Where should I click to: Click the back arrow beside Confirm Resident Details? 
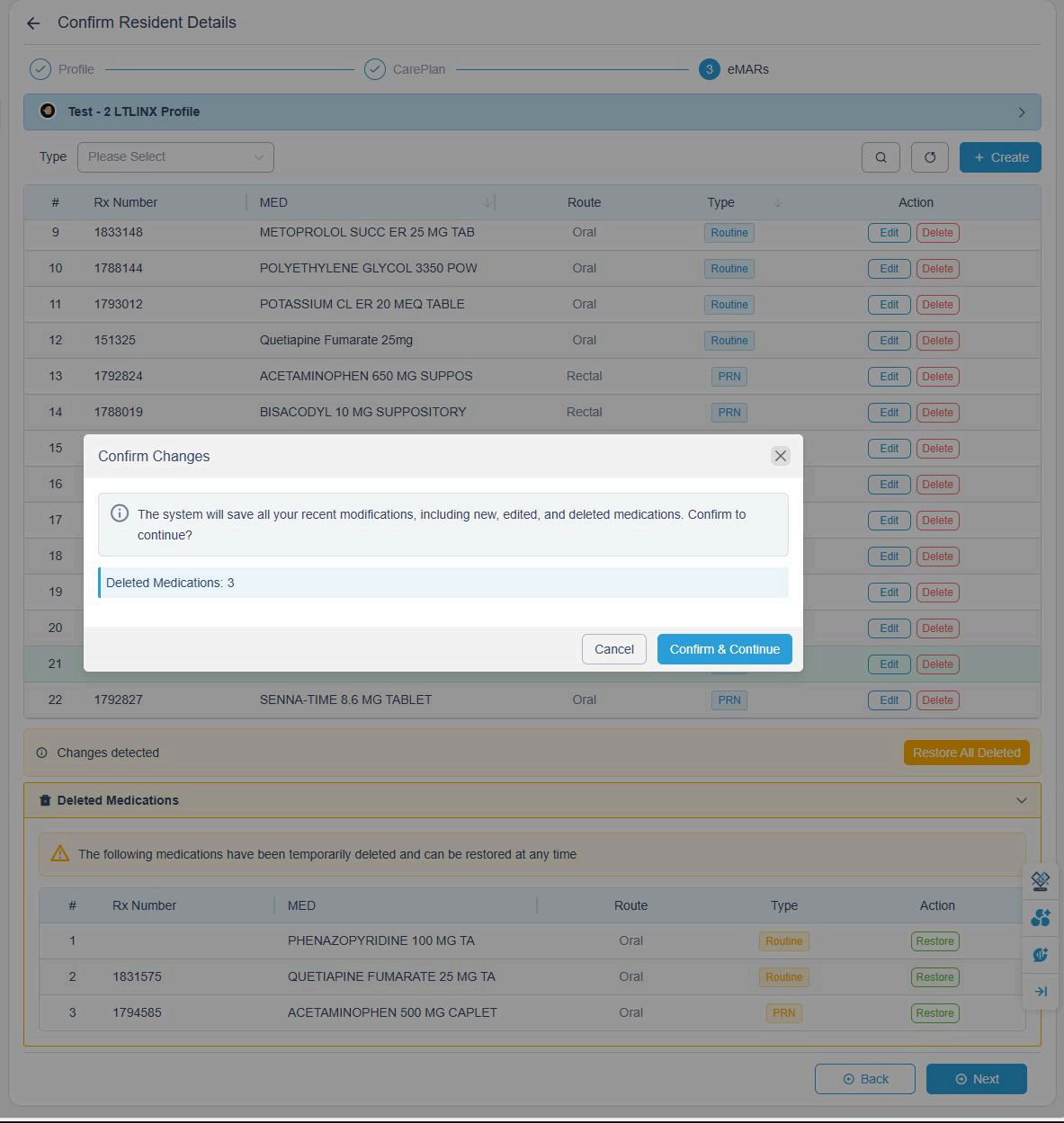point(33,23)
